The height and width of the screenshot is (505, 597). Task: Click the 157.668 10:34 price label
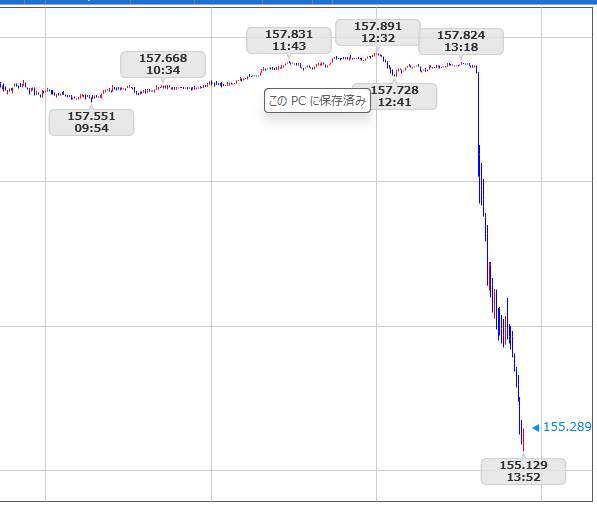click(x=163, y=64)
